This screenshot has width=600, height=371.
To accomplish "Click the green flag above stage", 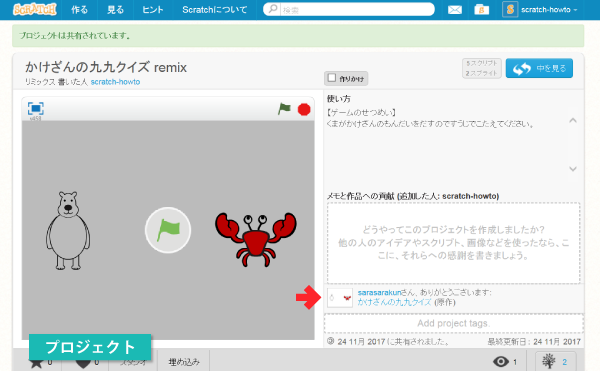I will 284,109.
